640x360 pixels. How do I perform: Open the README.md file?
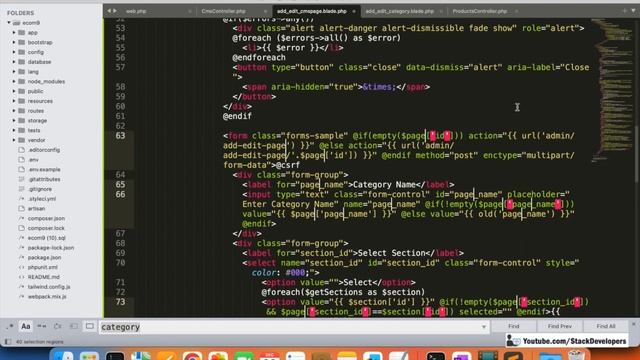(43, 277)
